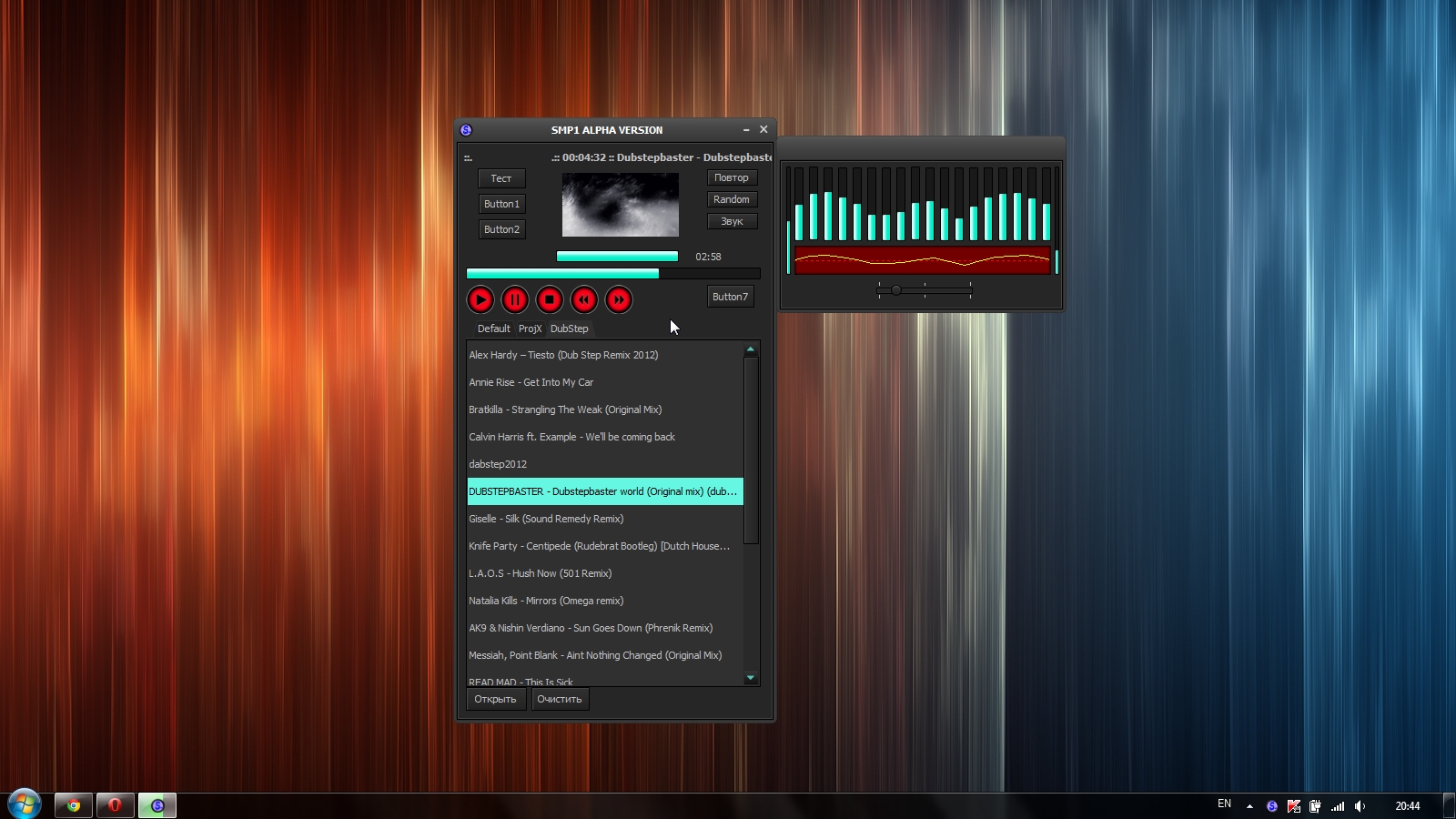The image size is (1456, 819).
Task: Toggle the Повтор repeat mode
Action: coord(732,178)
